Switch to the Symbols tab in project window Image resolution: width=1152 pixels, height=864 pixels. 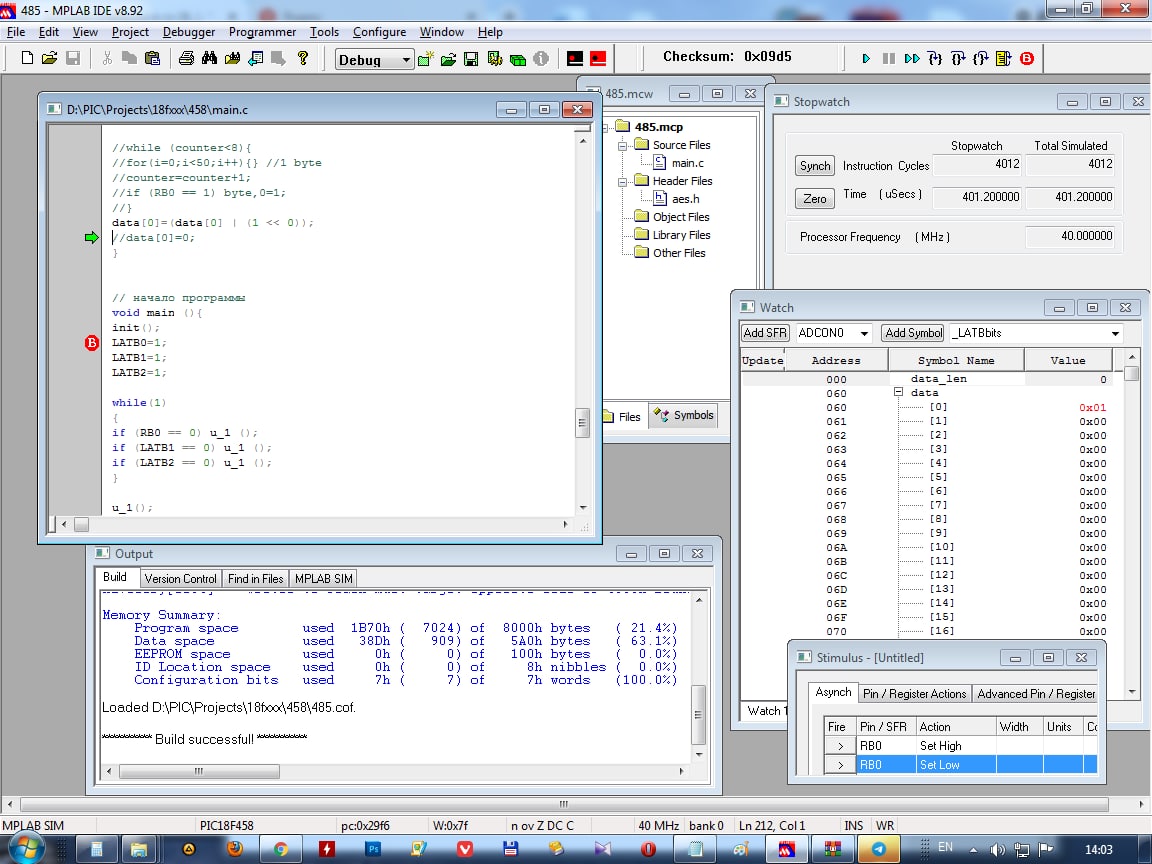tap(684, 415)
